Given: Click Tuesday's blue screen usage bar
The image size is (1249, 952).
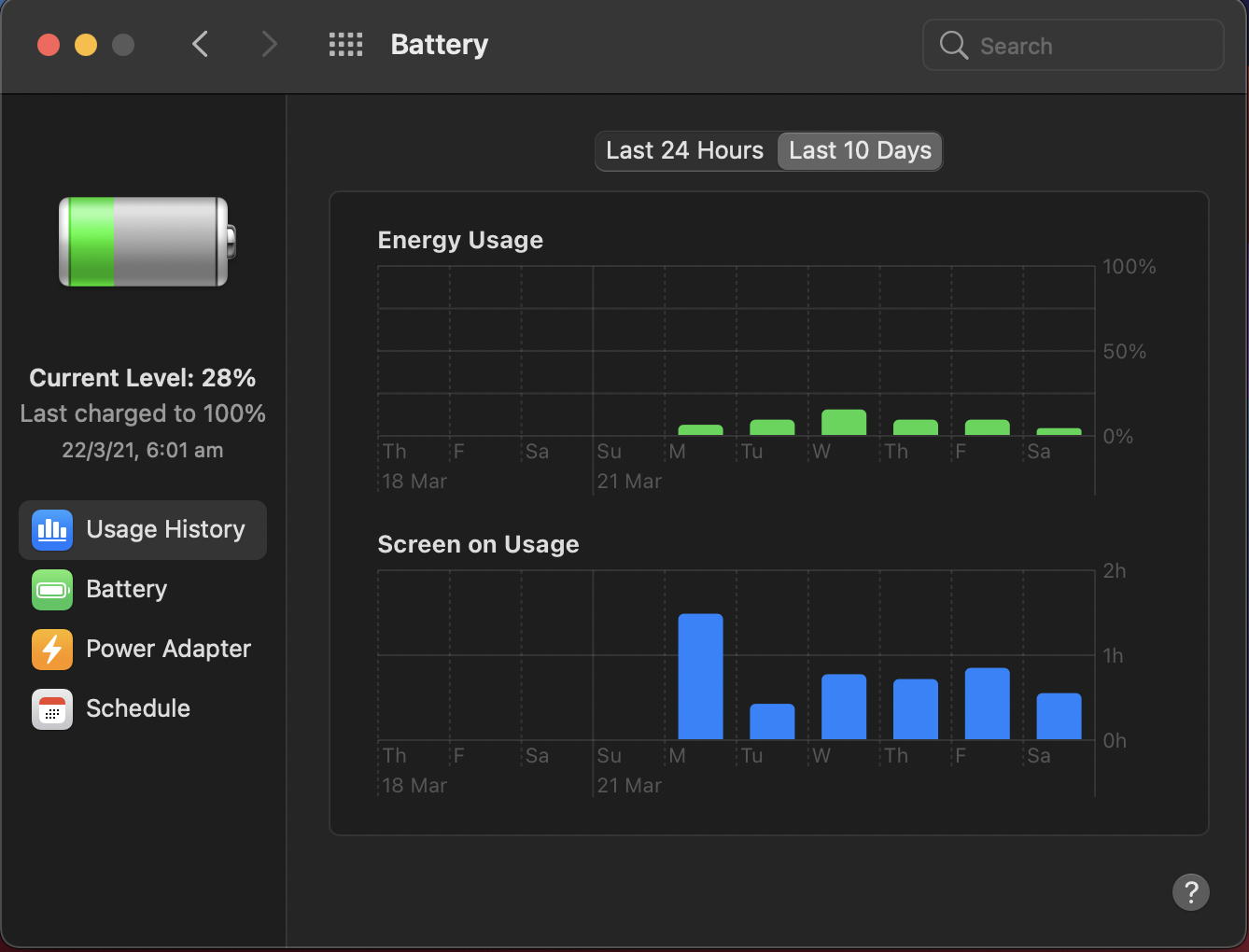Looking at the screenshot, I should point(772,721).
